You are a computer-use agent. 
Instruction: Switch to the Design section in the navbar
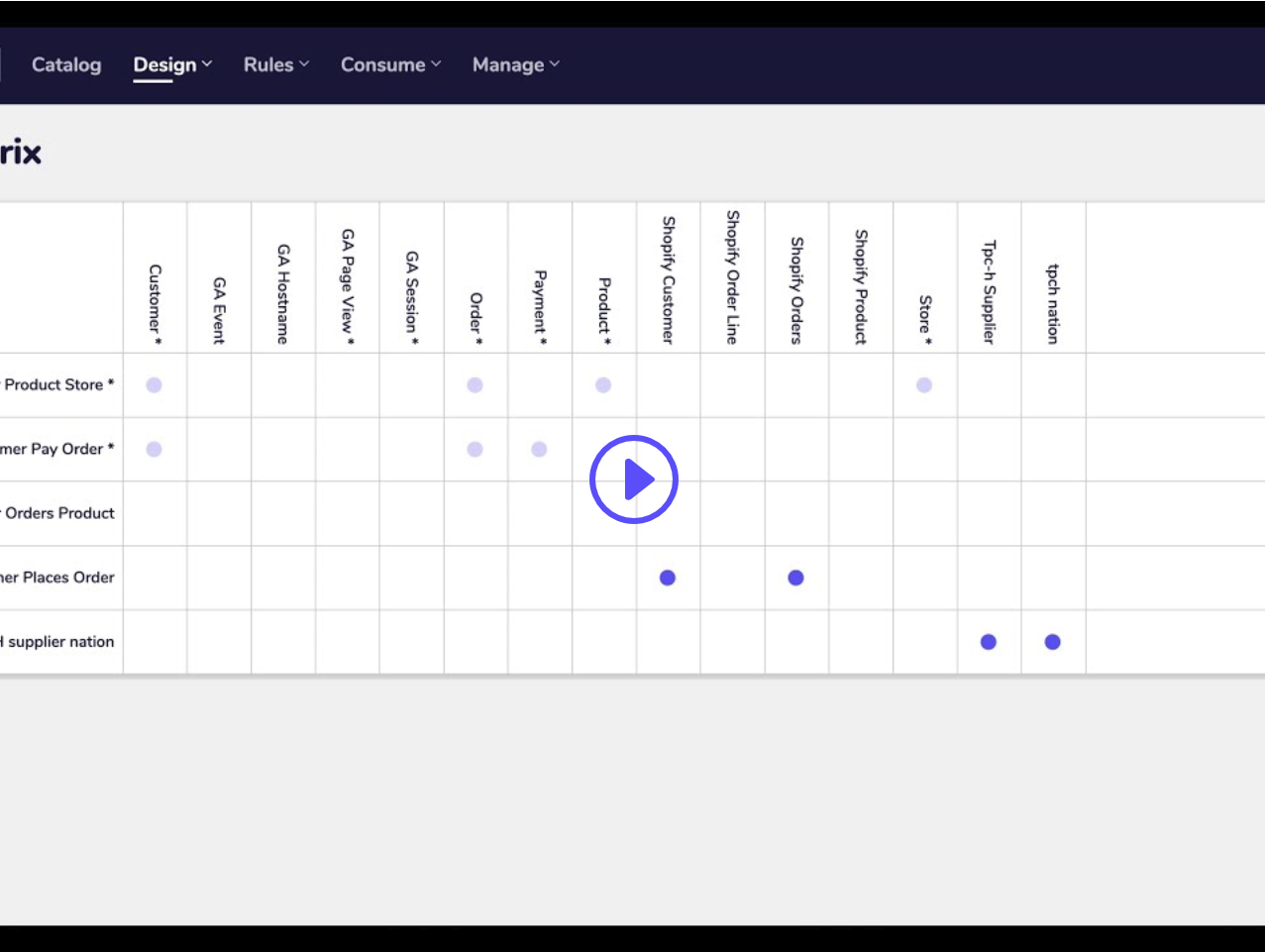164,64
